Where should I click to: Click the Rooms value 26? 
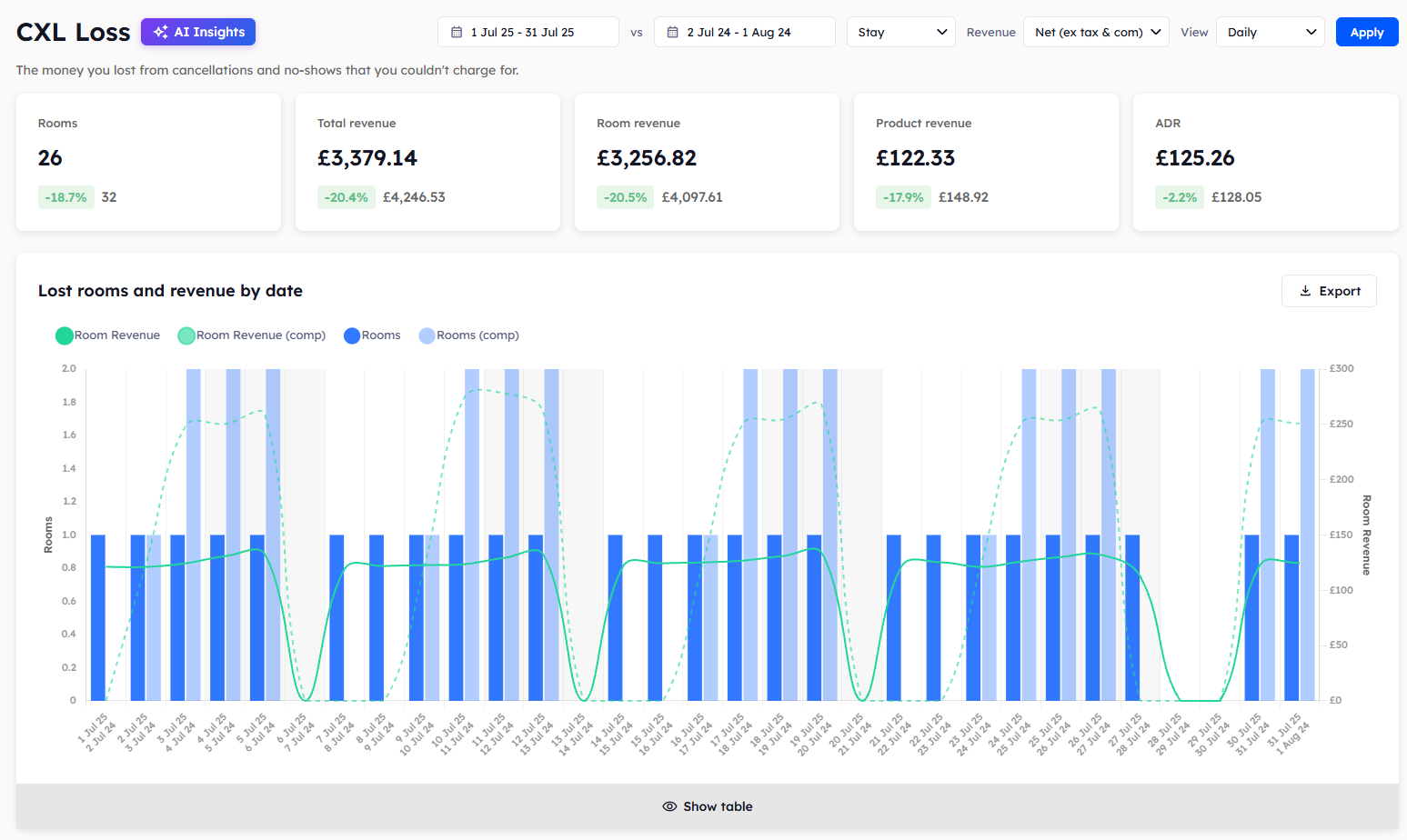[50, 158]
